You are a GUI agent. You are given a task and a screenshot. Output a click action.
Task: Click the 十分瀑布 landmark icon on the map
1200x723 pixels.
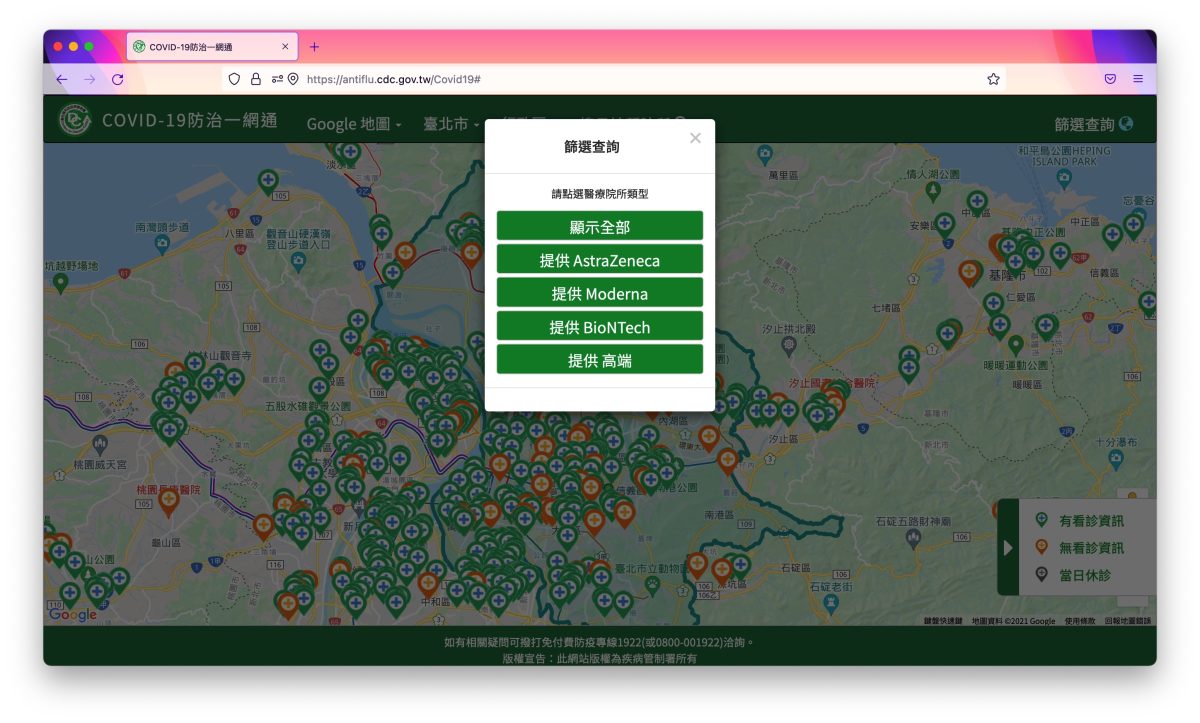(x=1116, y=460)
